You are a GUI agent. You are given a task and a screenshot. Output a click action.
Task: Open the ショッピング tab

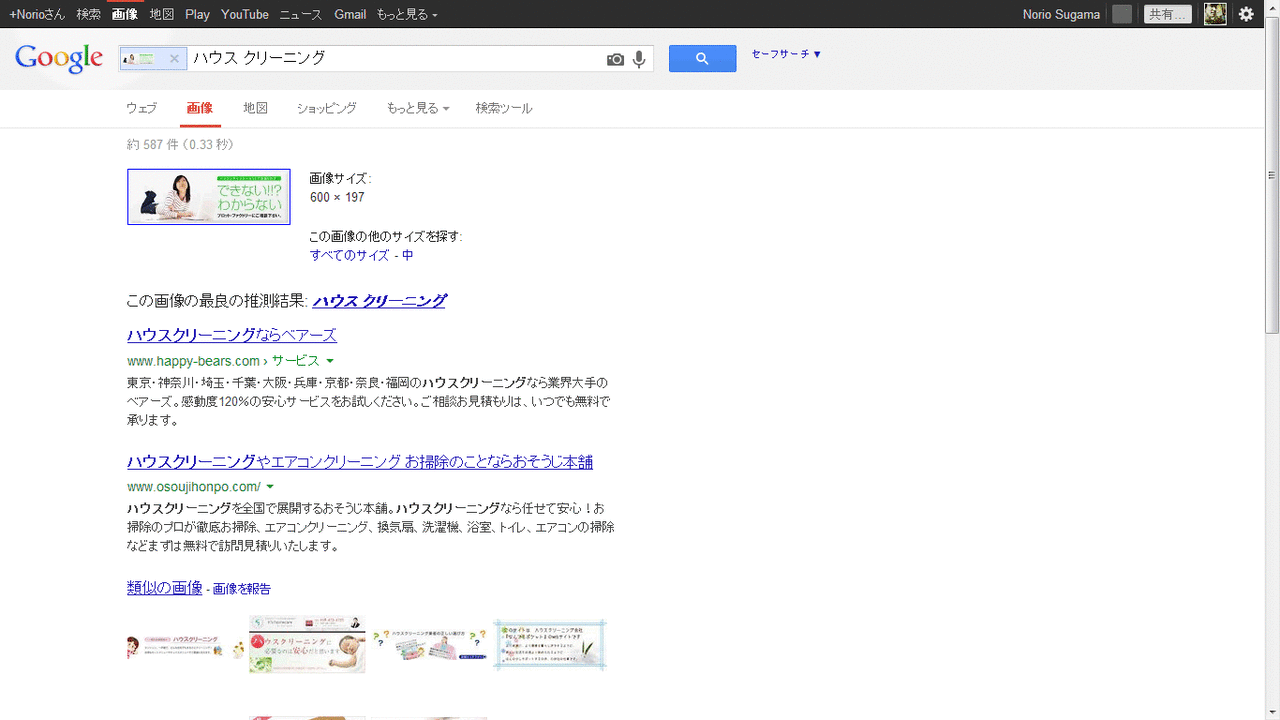pos(326,108)
